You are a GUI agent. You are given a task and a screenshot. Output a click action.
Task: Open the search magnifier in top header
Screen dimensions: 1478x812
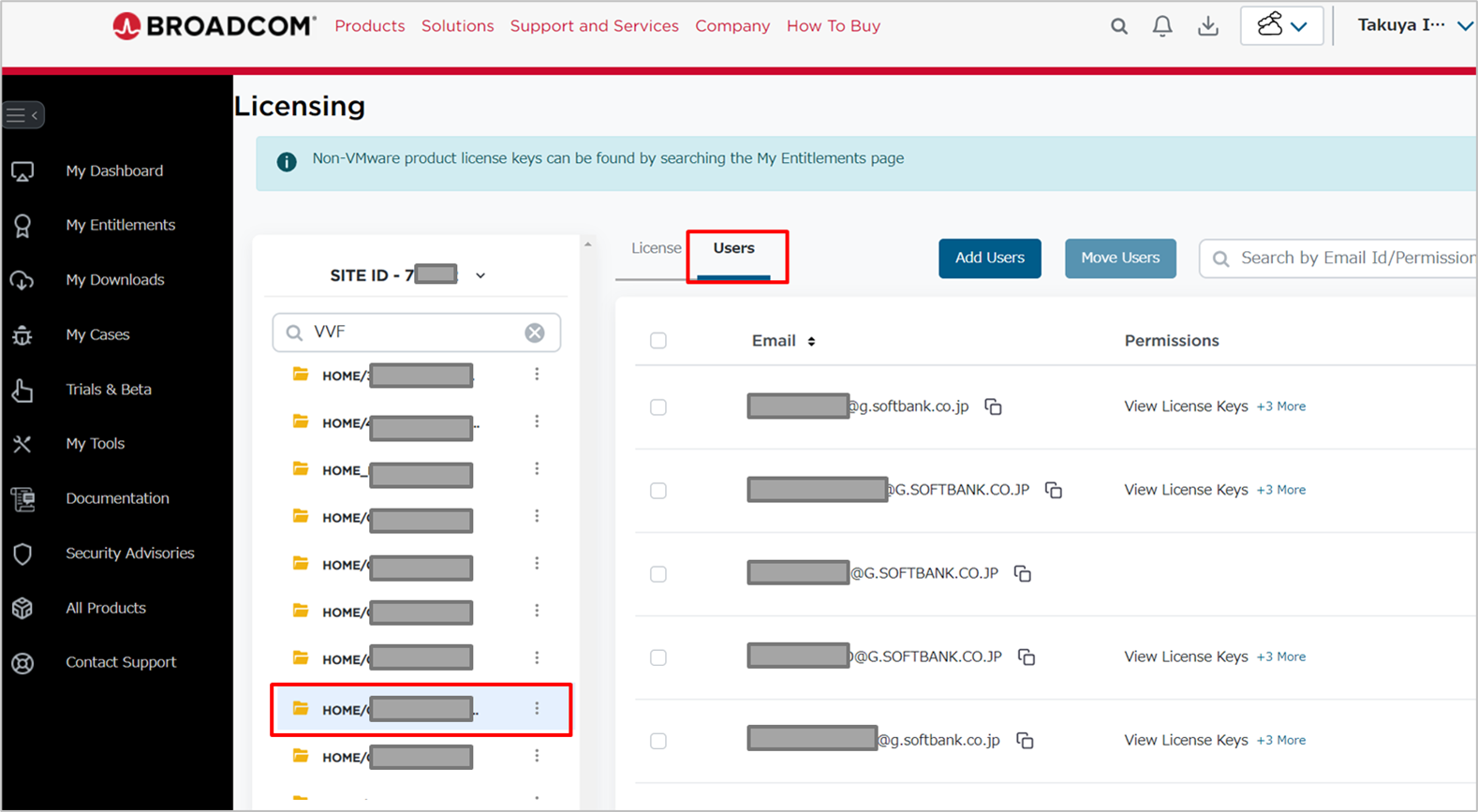tap(1119, 26)
